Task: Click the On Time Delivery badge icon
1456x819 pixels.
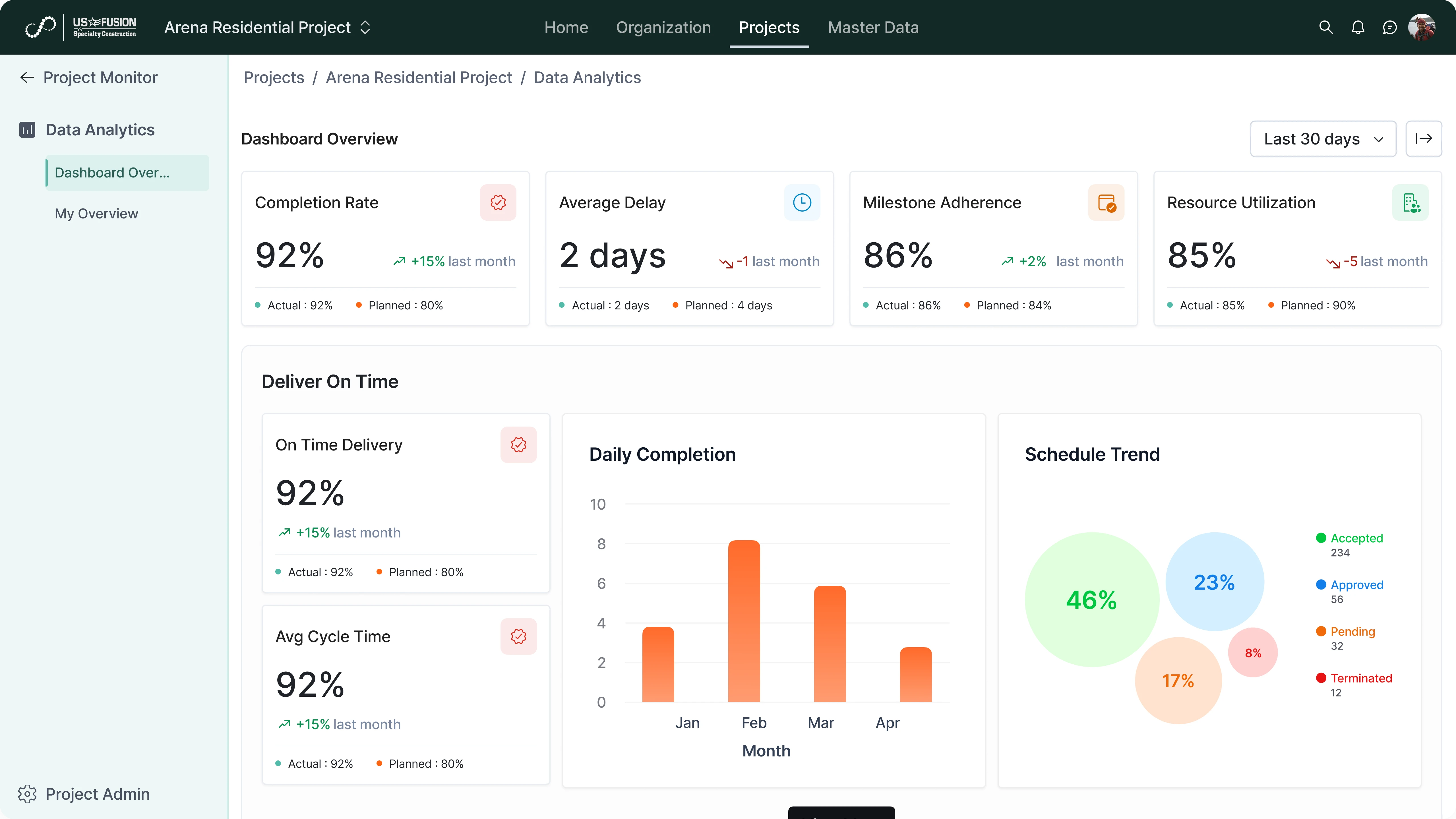Action: coord(518,444)
